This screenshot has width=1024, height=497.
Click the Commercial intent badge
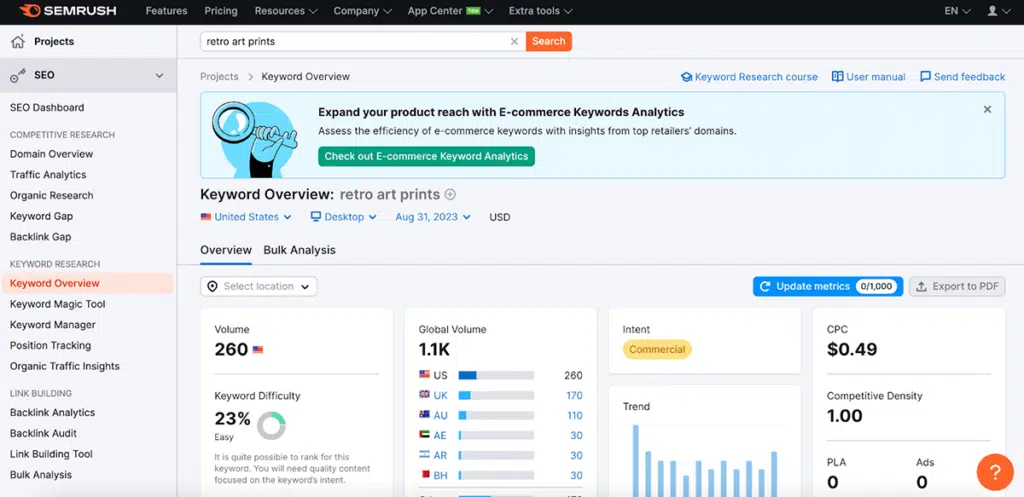pyautogui.click(x=657, y=349)
